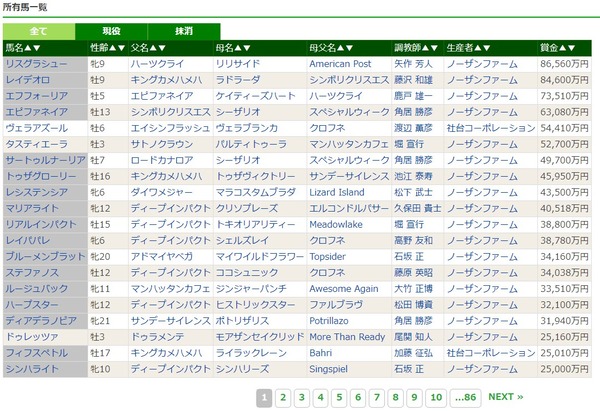The height and width of the screenshot is (411, 600).
Task: Click breeder 社台コーポレーション in ヴェラアズール row
Action: [x=491, y=128]
